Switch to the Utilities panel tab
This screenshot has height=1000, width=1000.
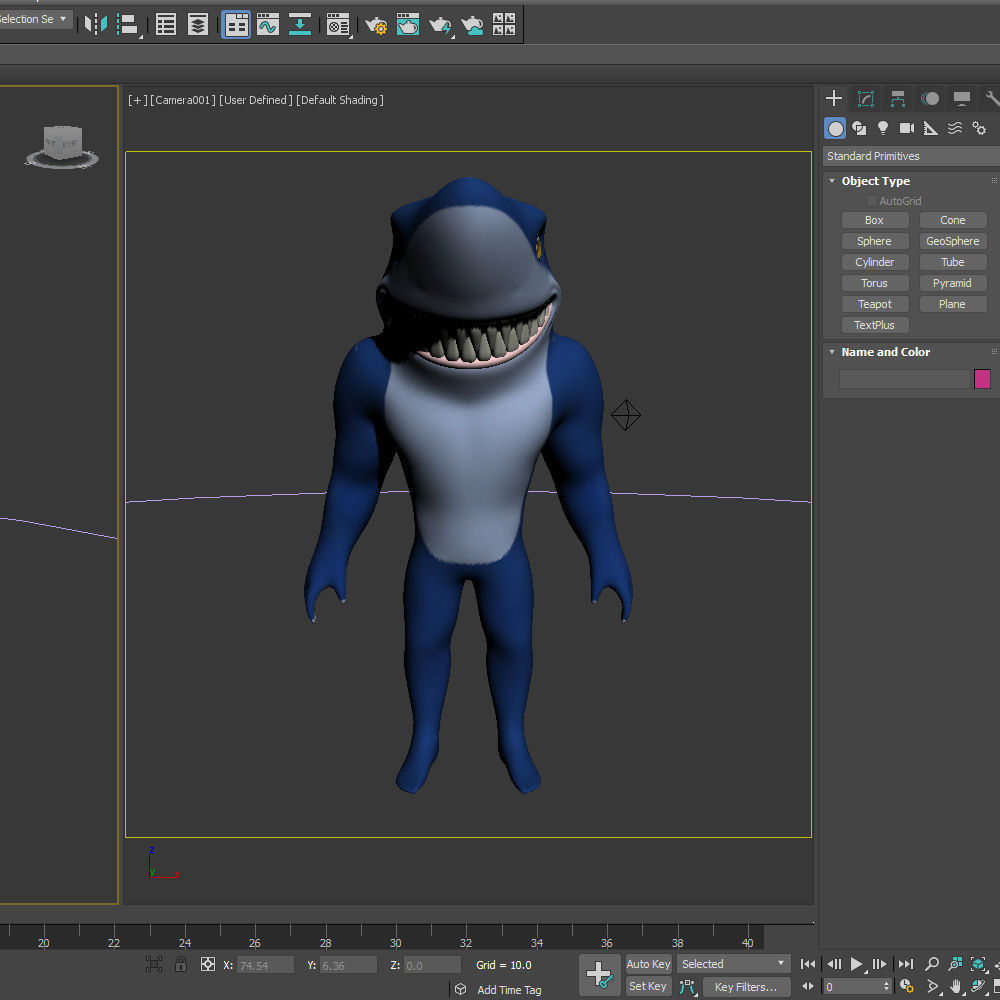click(x=992, y=98)
